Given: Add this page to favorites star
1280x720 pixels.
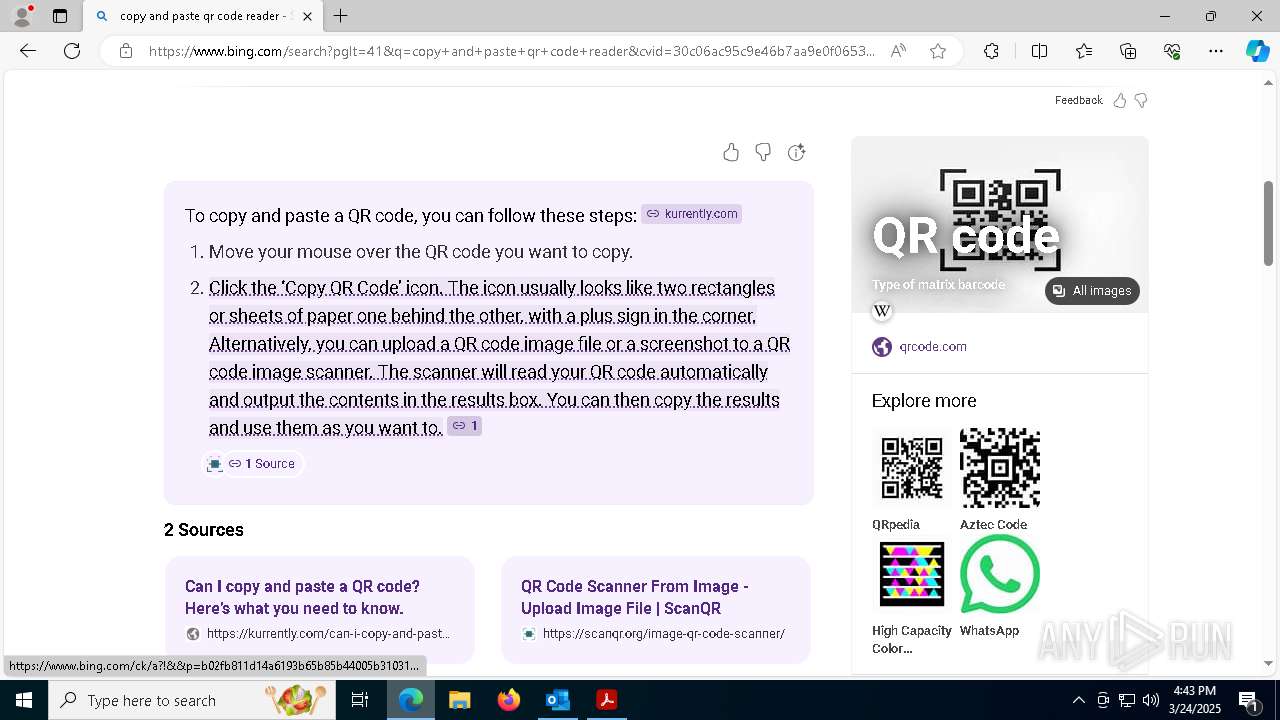Looking at the screenshot, I should click(938, 51).
